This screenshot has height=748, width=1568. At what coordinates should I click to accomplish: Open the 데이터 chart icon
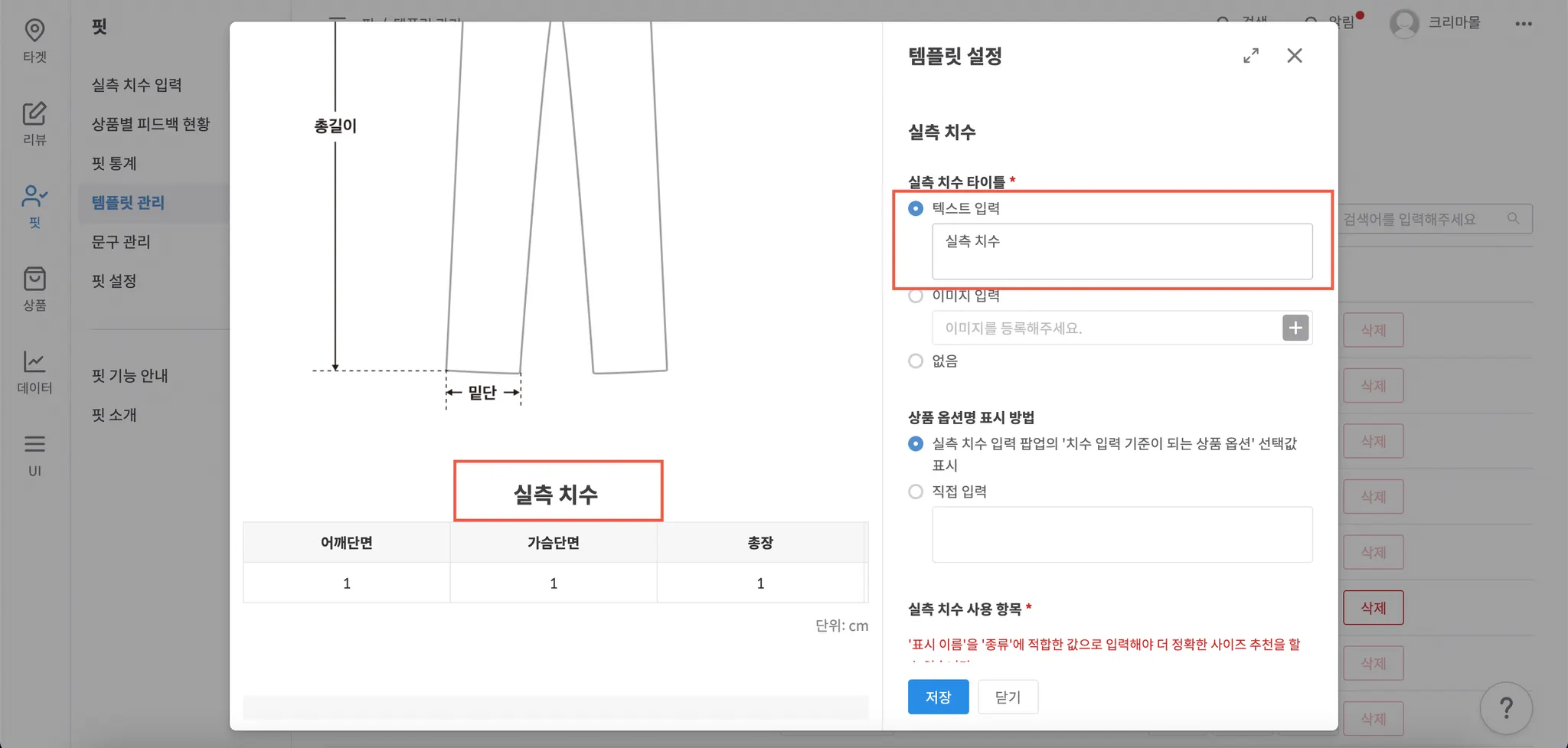34,362
